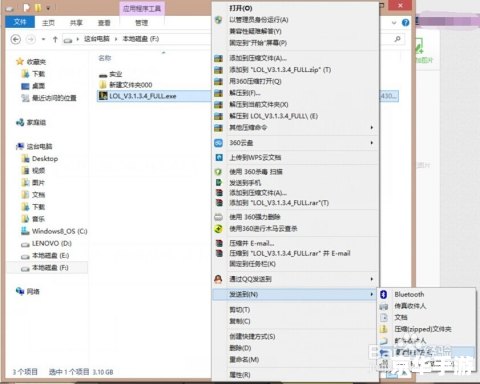Click the properties icon in quick access toolbar
This screenshot has height=384, width=480.
pos(26,7)
